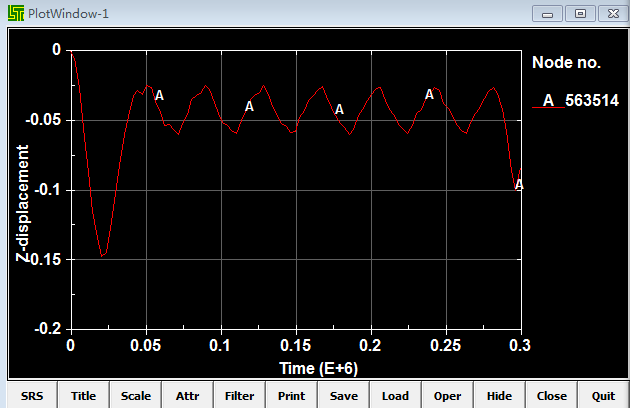Click the Z-displacement axis label
Viewport: 630px width, 408px height.
point(22,203)
